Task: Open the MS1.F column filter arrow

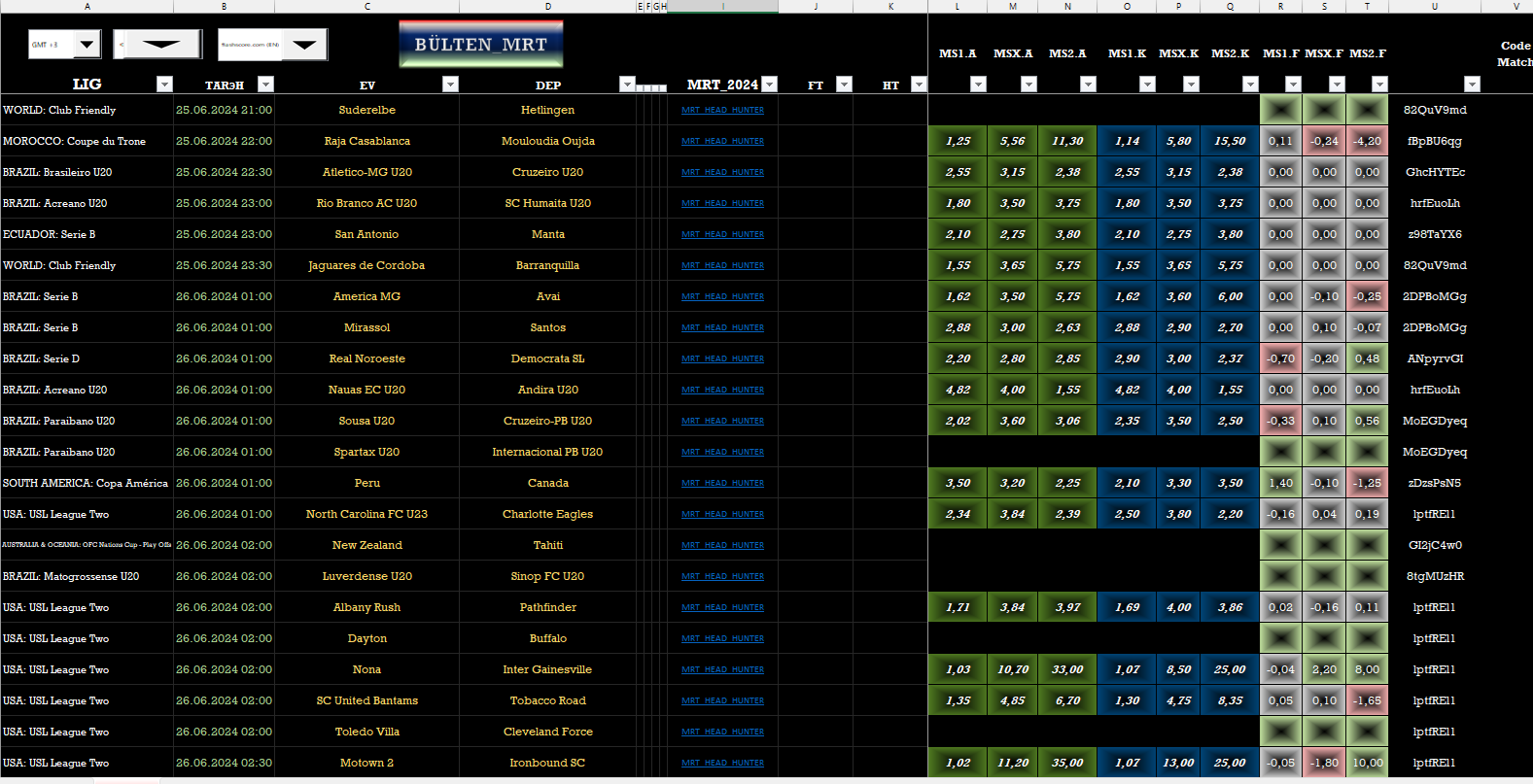Action: [x=1293, y=85]
